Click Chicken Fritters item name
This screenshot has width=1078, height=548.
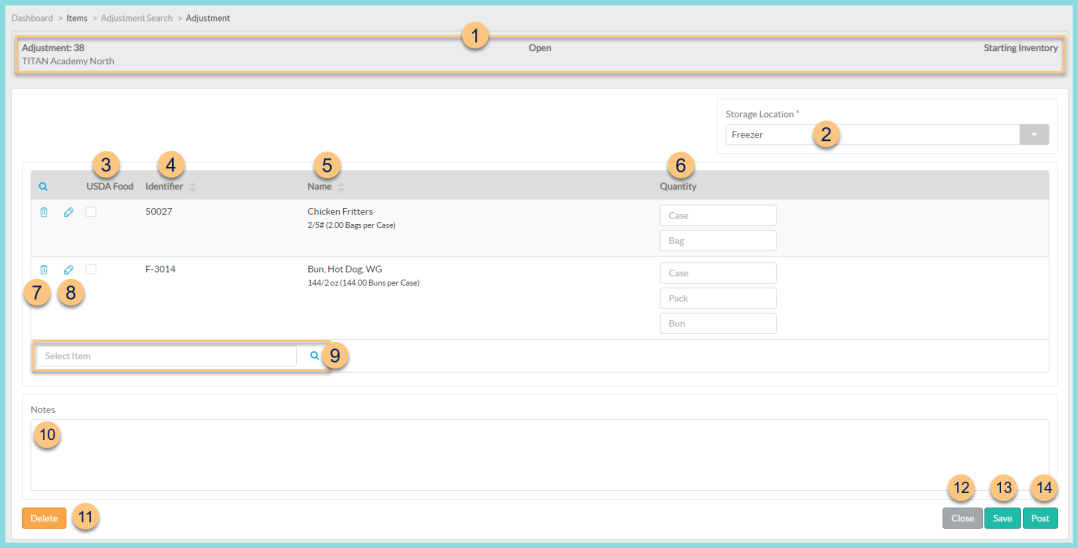coord(340,212)
